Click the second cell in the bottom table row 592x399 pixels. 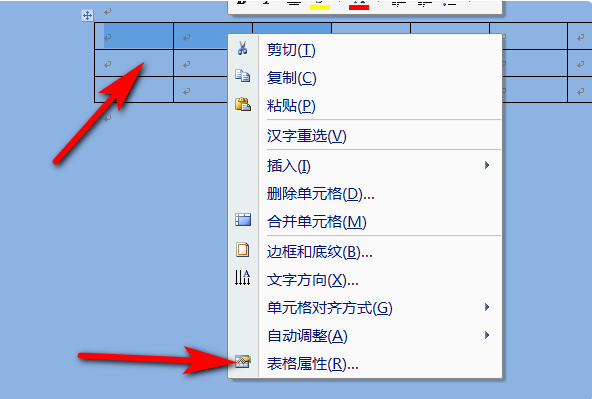point(201,90)
